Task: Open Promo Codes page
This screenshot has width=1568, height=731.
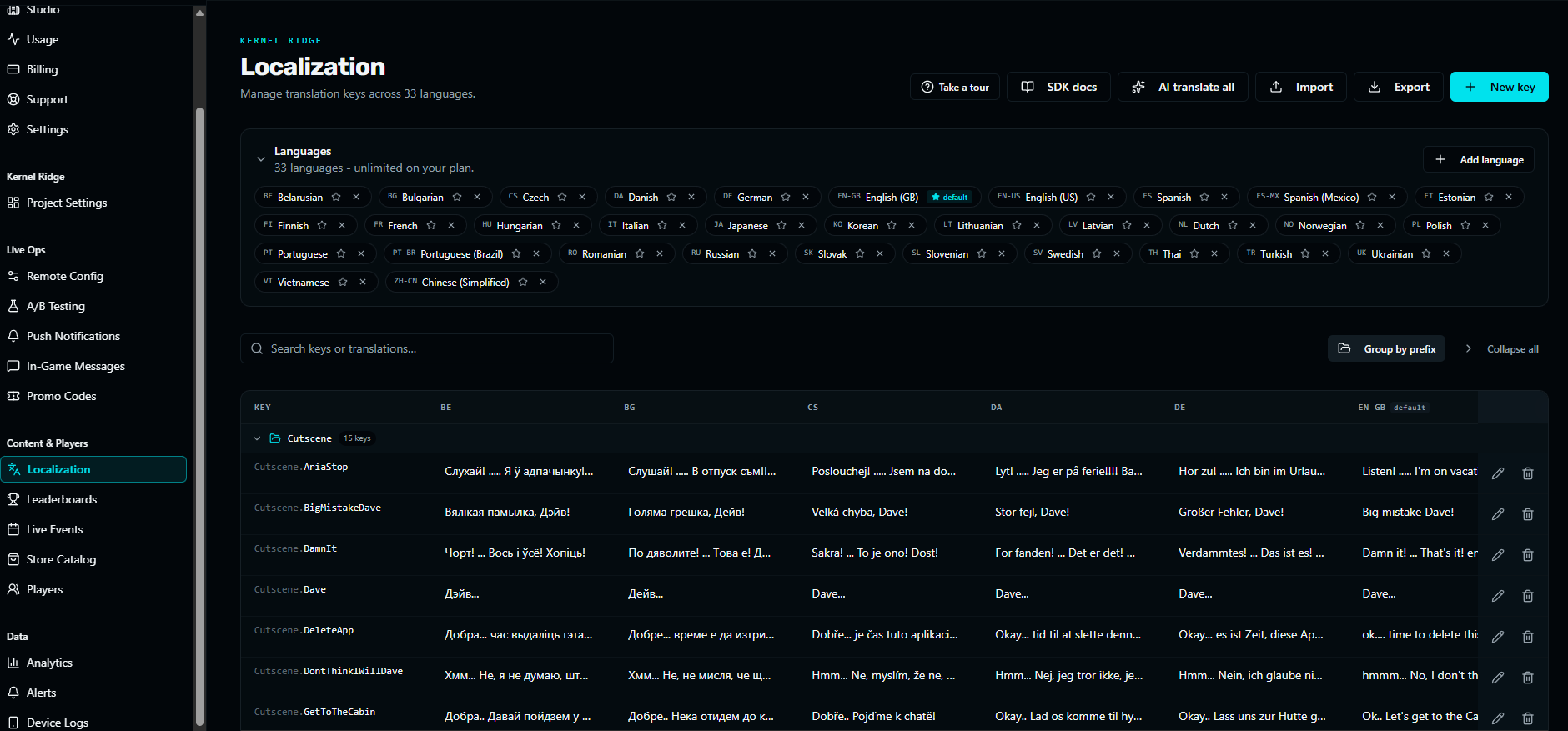Action: tap(93, 396)
